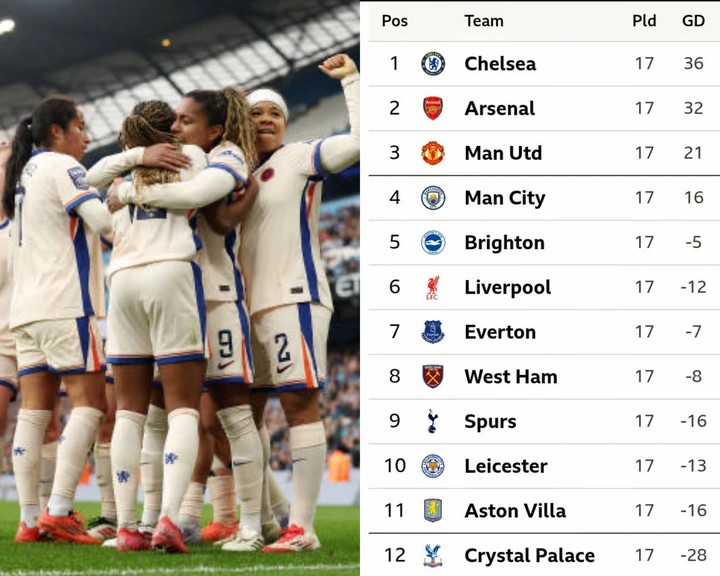
Task: Select the Pld column header
Action: (644, 21)
